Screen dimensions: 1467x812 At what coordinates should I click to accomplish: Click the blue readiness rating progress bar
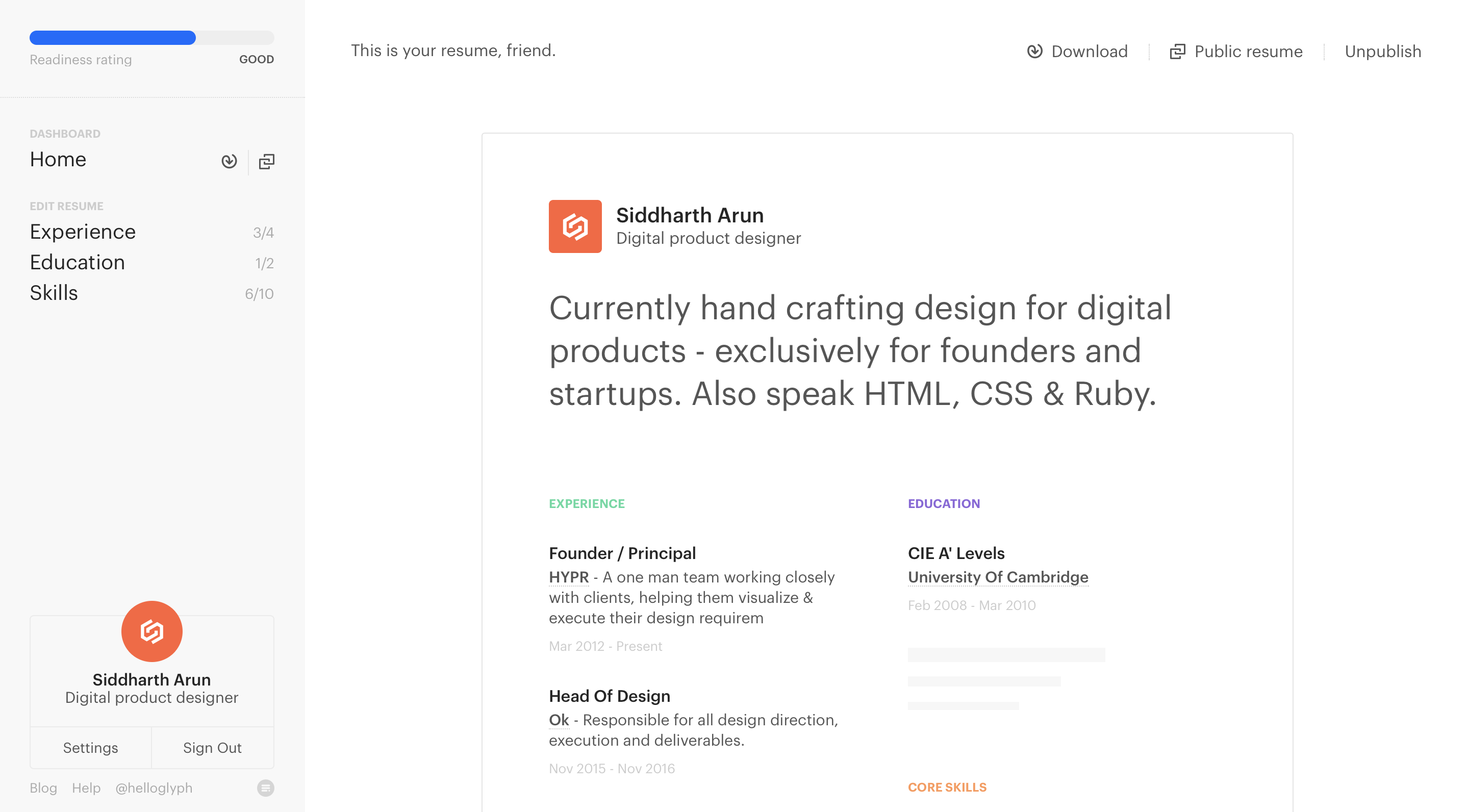click(x=113, y=38)
